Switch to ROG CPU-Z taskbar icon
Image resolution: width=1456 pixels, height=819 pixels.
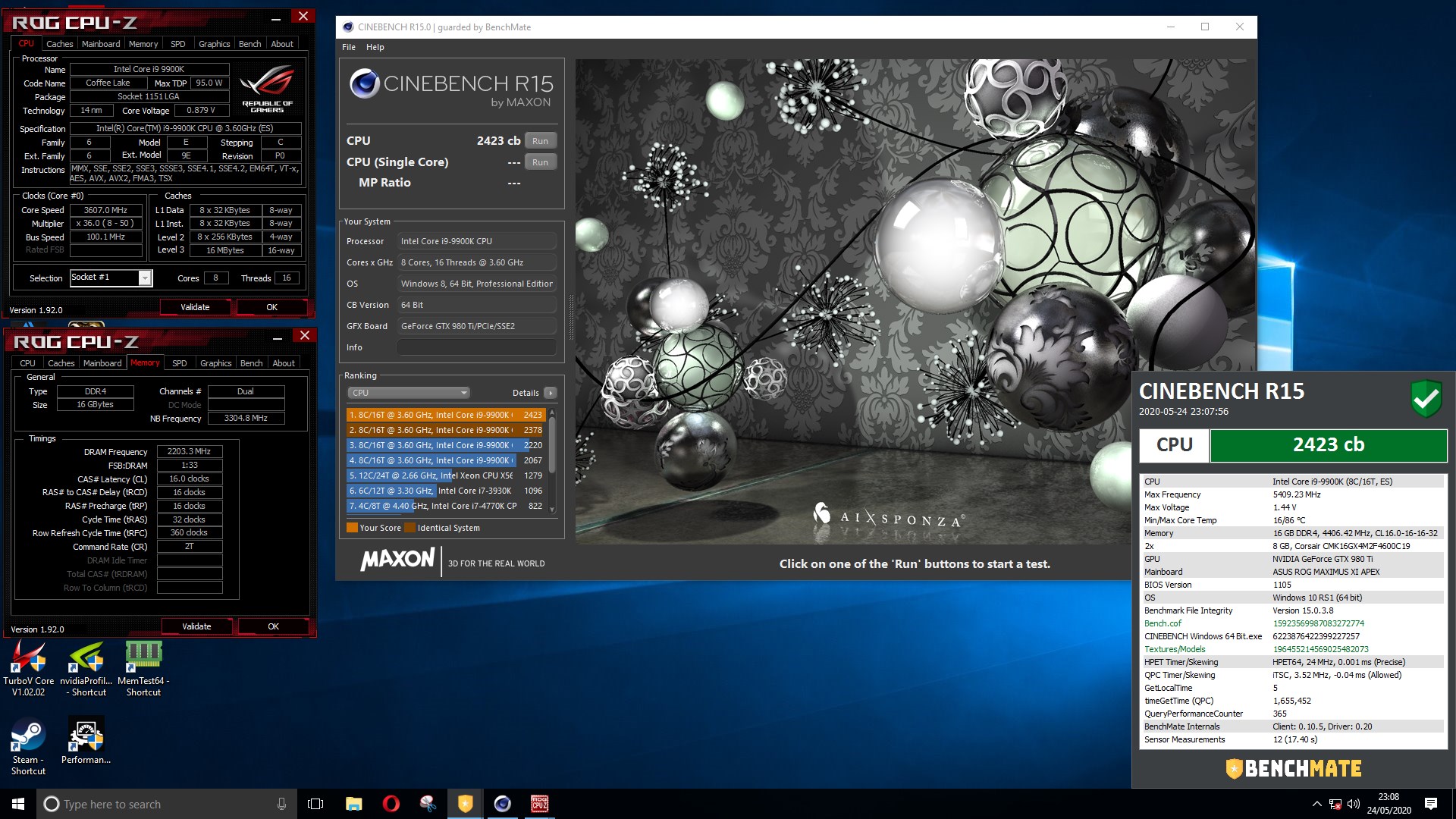tap(539, 804)
